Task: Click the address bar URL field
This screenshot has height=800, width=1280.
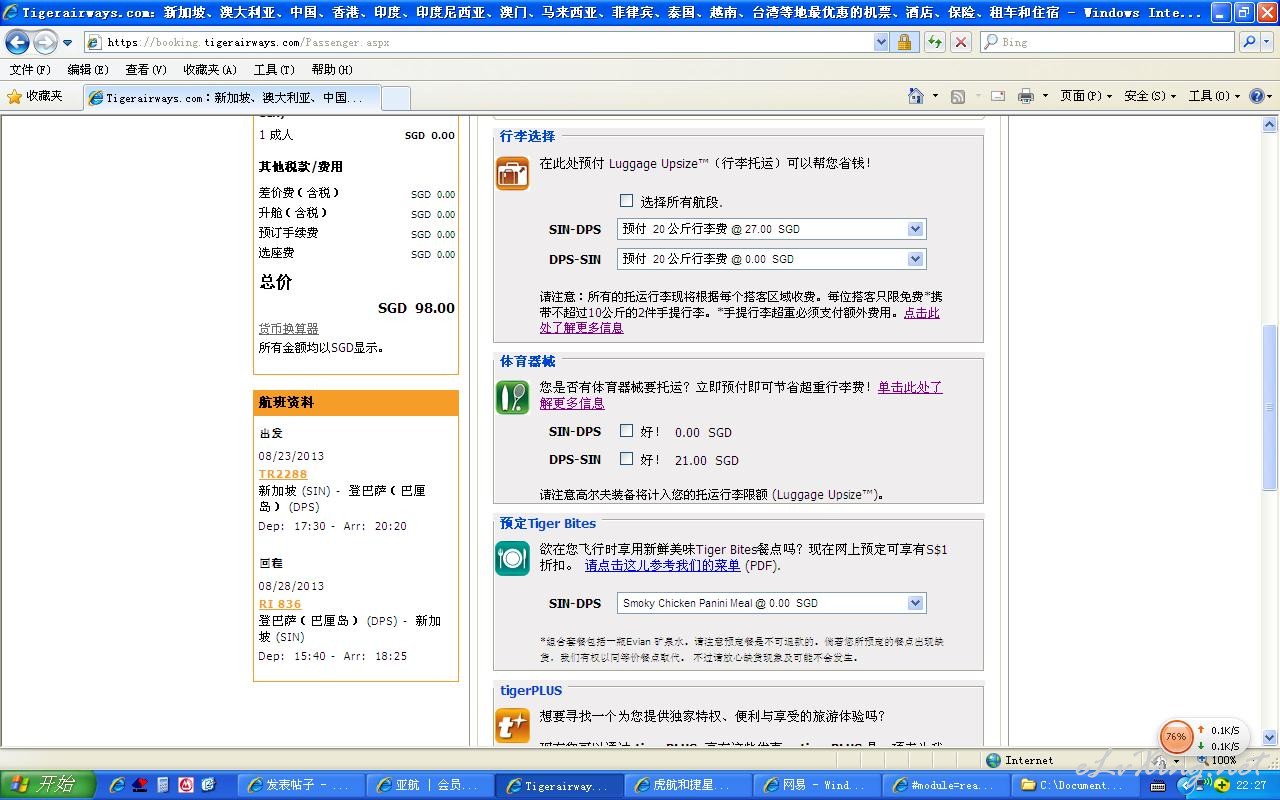Action: (x=480, y=42)
